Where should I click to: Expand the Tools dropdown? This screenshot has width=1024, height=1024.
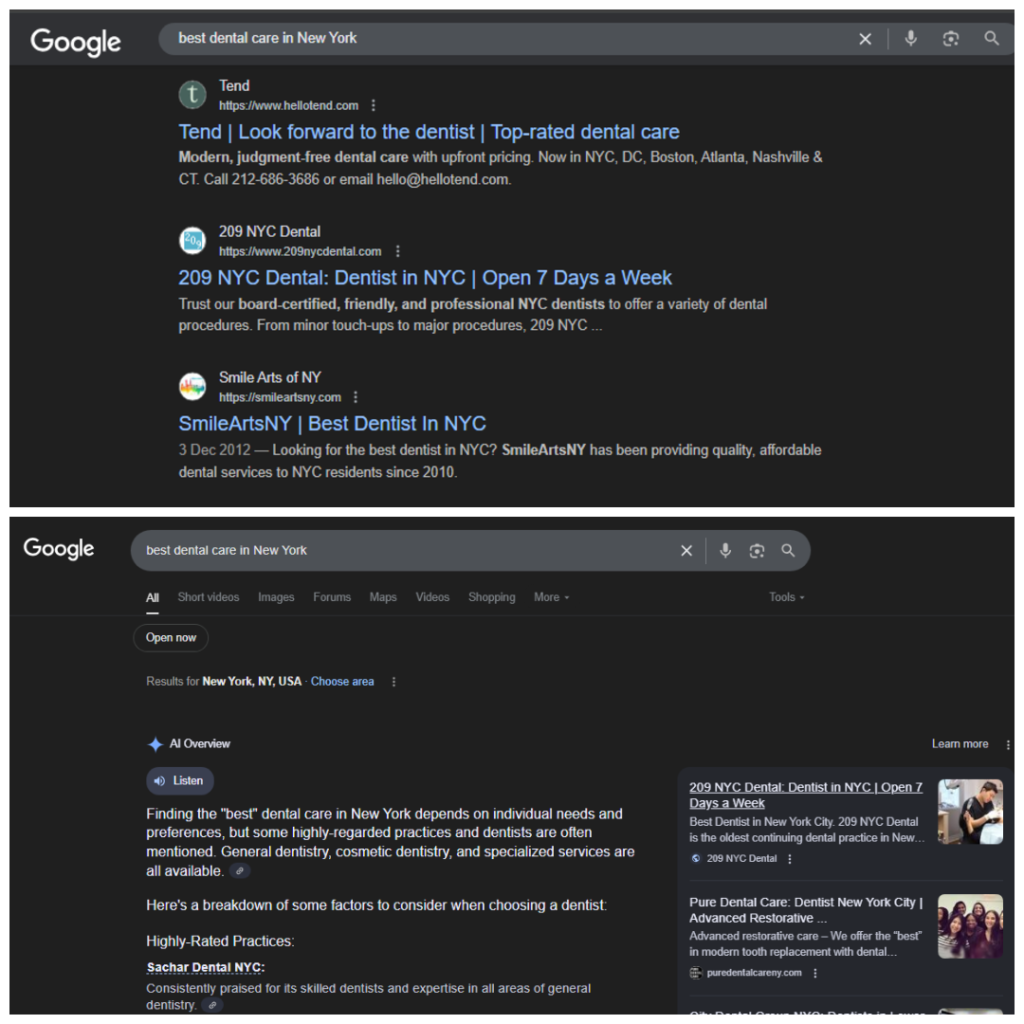787,597
